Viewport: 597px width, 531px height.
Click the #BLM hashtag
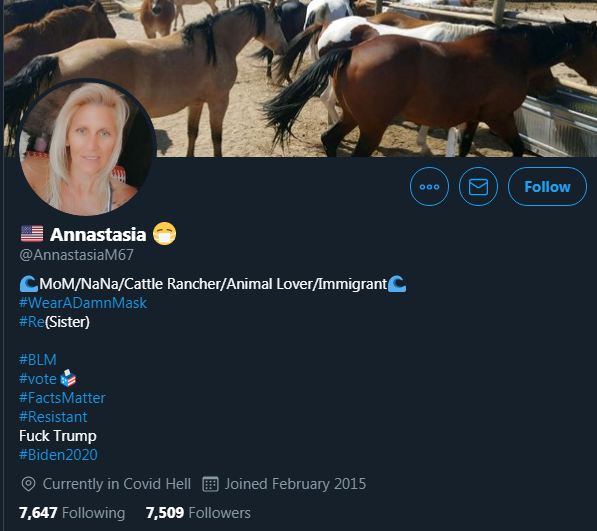[x=38, y=360]
